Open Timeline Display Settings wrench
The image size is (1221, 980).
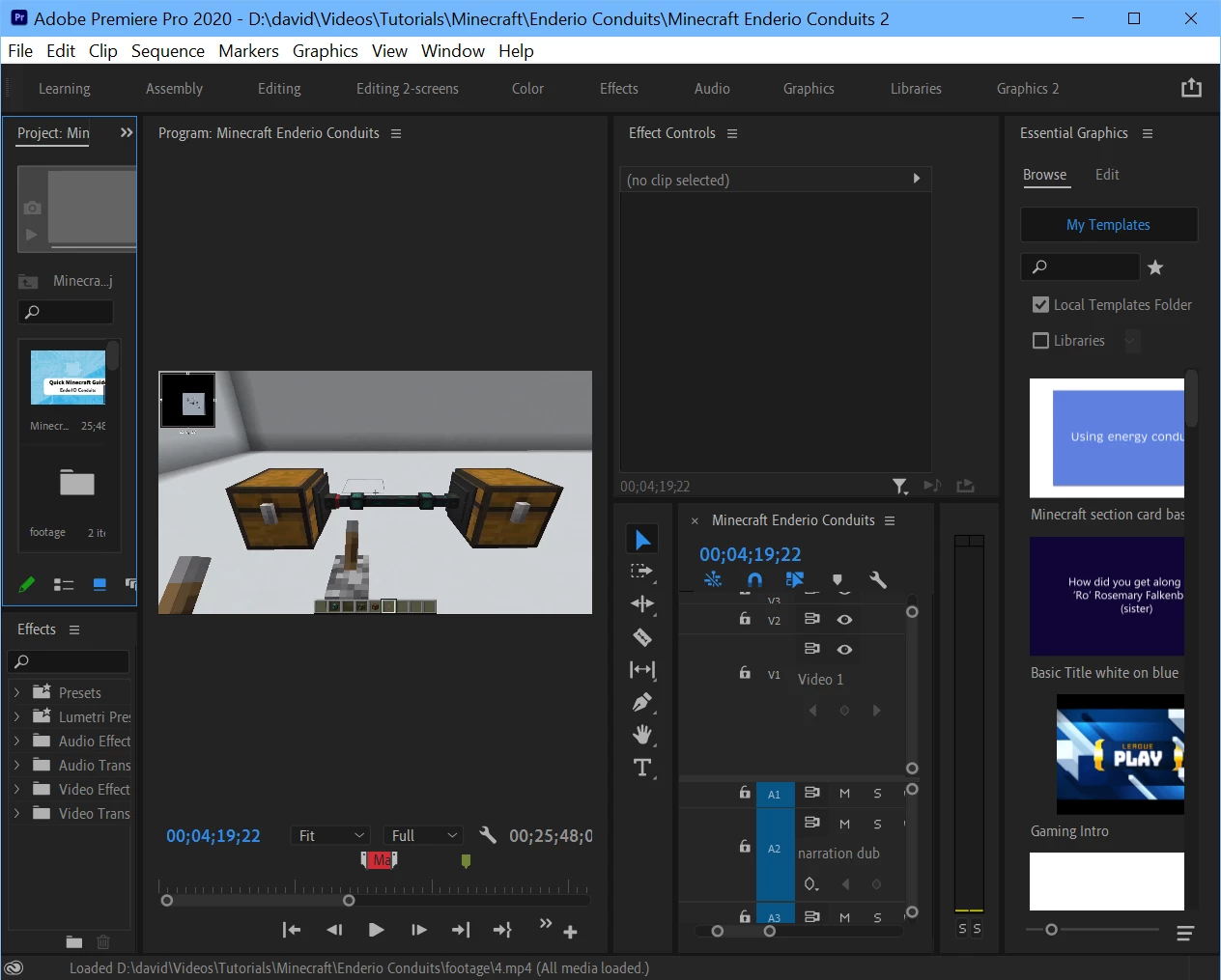[878, 579]
